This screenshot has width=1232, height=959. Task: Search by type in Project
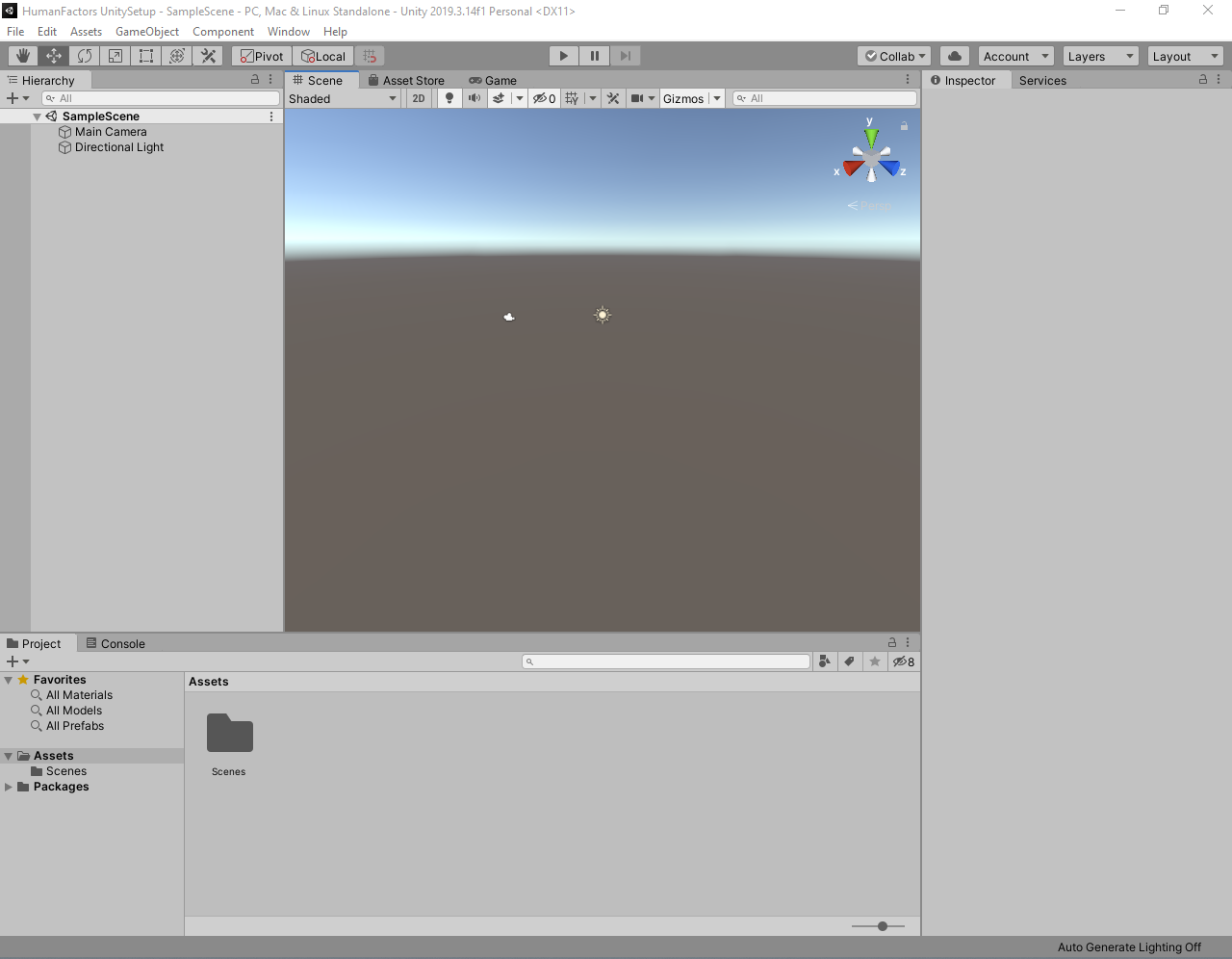click(824, 661)
